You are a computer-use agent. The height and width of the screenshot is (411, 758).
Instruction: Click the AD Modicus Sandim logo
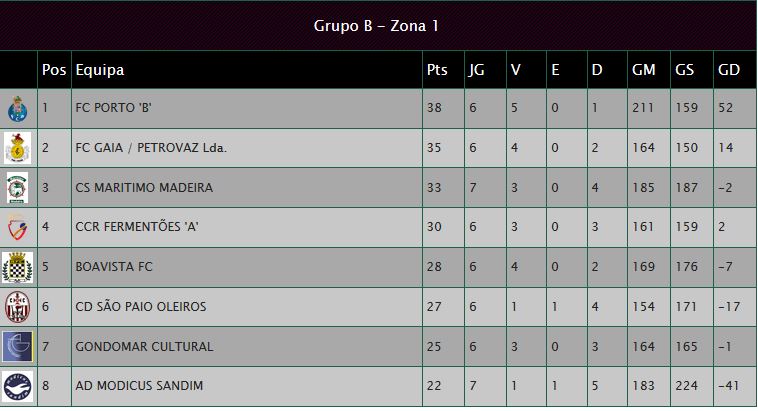(17, 386)
